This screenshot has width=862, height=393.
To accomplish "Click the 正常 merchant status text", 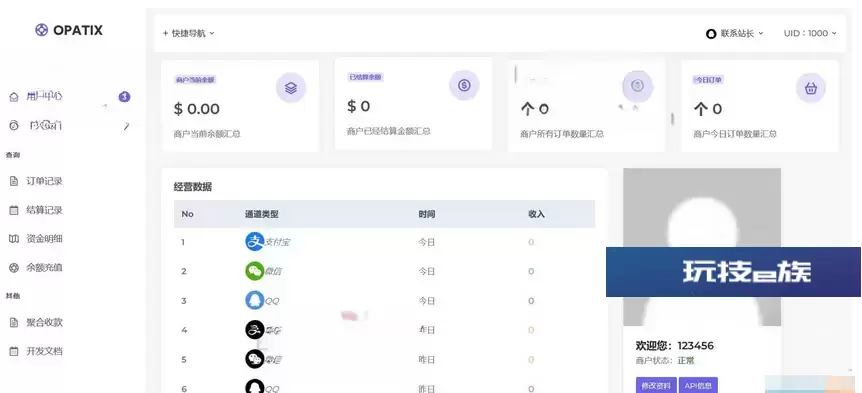I will pos(686,361).
